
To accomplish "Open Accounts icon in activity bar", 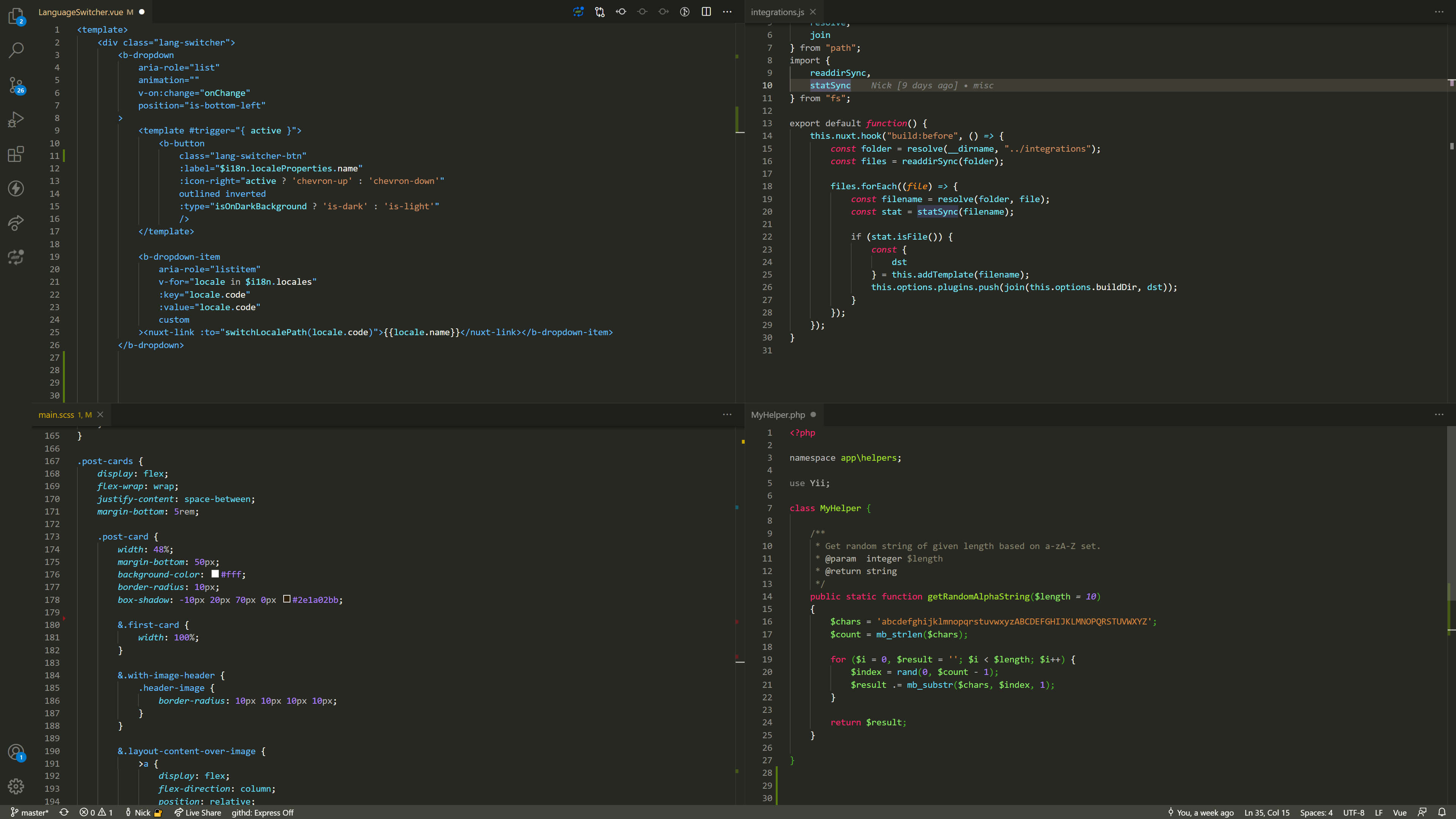I will point(16,752).
